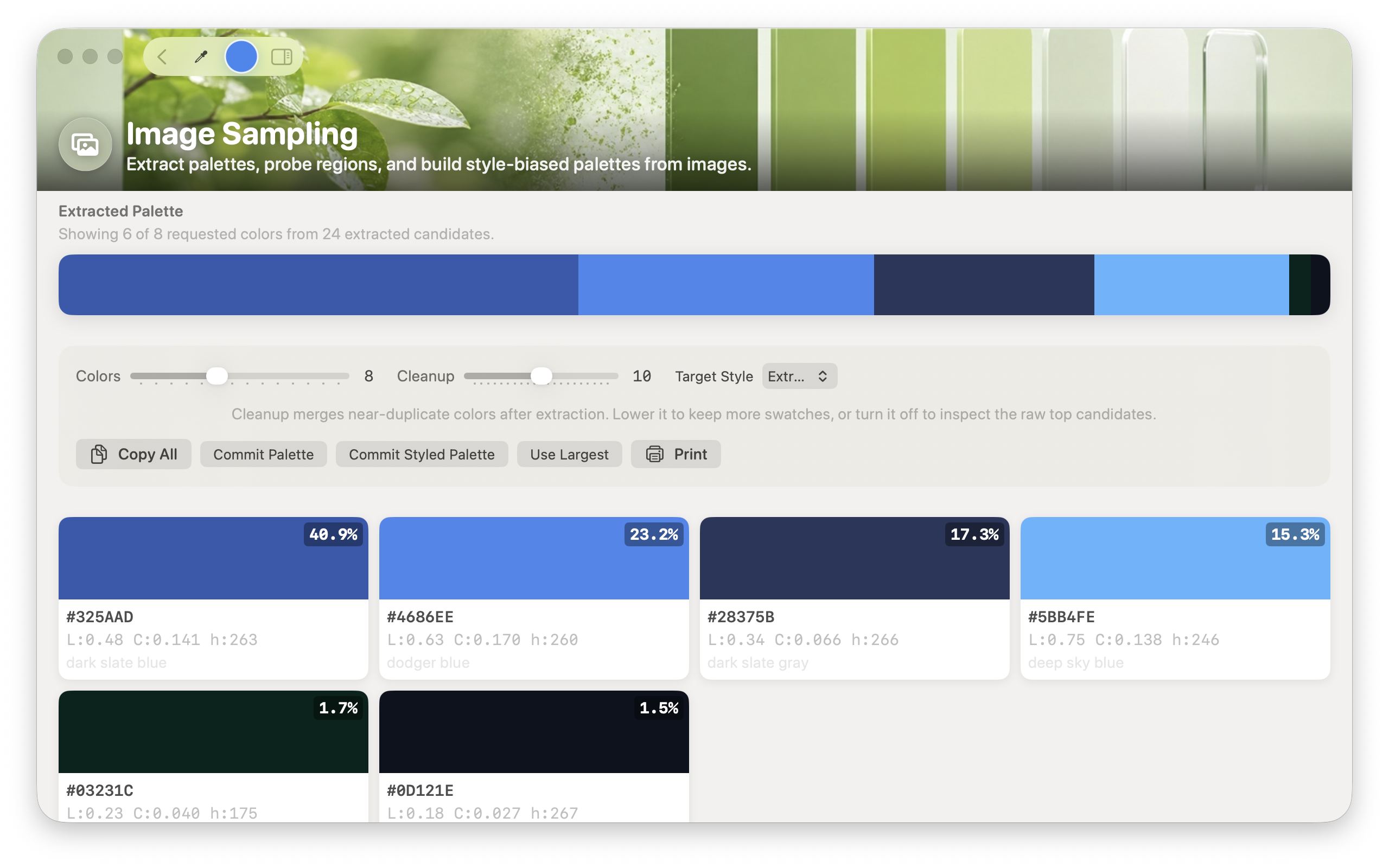Screen dimensions: 1389x868
Task: Click Use Largest button
Action: click(569, 454)
